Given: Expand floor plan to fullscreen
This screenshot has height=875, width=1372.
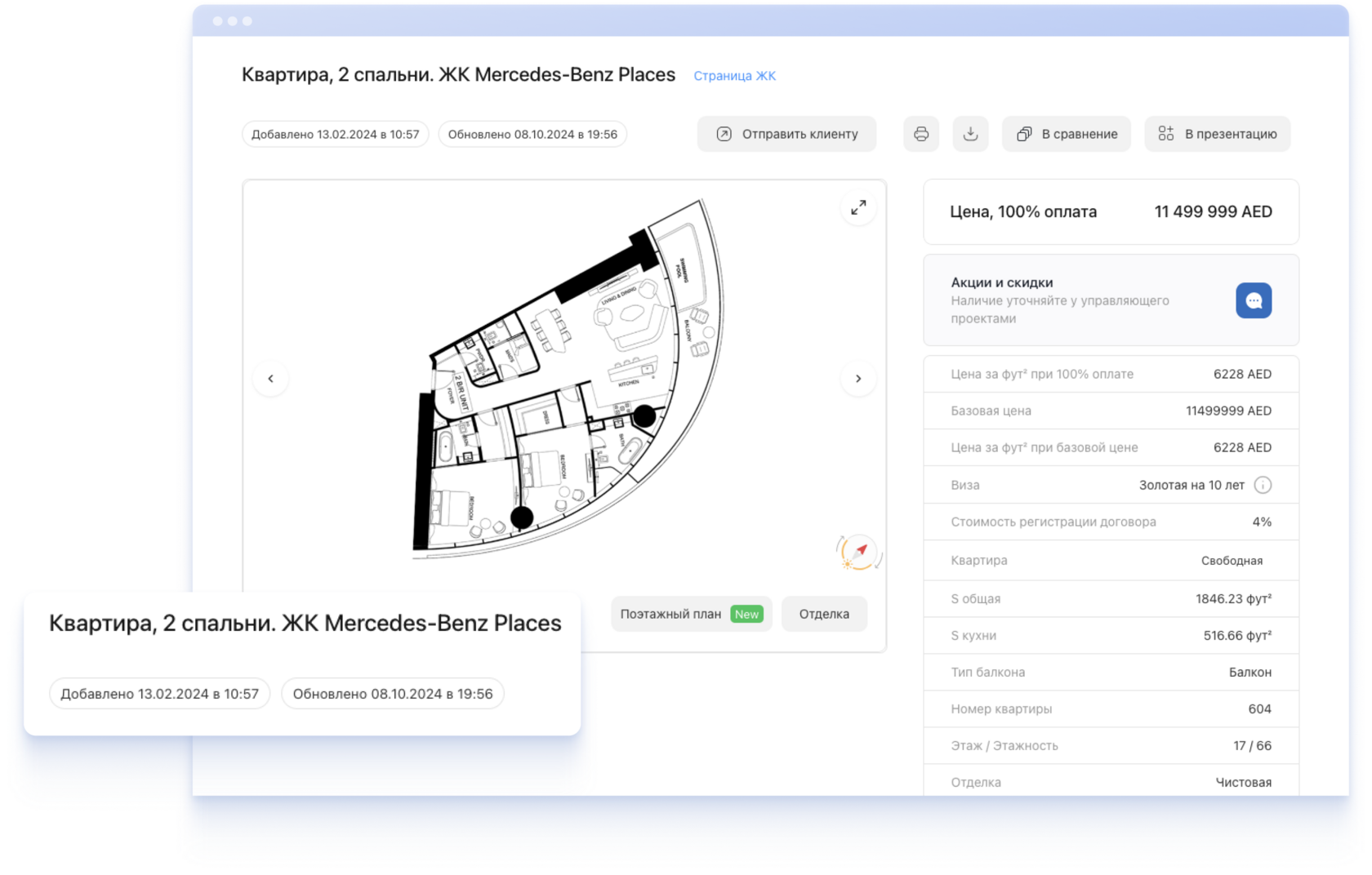Looking at the screenshot, I should click(x=858, y=207).
